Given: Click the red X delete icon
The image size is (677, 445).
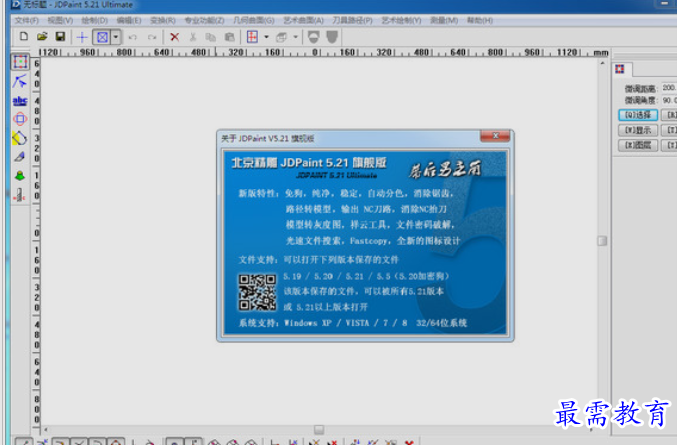Looking at the screenshot, I should coord(174,37).
